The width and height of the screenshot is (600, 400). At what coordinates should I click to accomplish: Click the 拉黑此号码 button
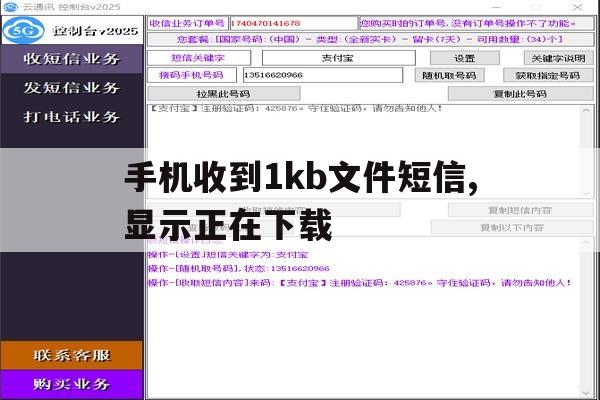pos(223,94)
